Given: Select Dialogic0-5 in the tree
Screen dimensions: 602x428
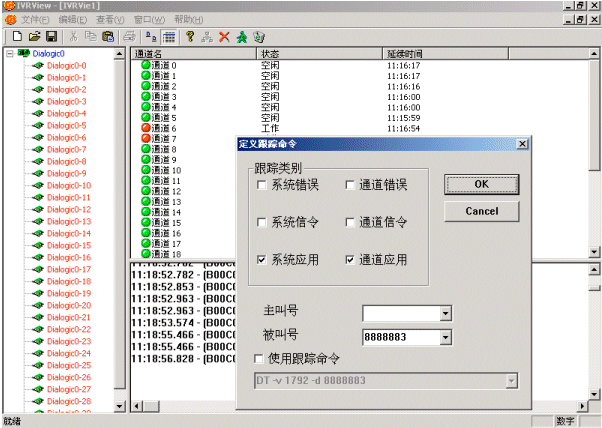Looking at the screenshot, I should [x=67, y=125].
